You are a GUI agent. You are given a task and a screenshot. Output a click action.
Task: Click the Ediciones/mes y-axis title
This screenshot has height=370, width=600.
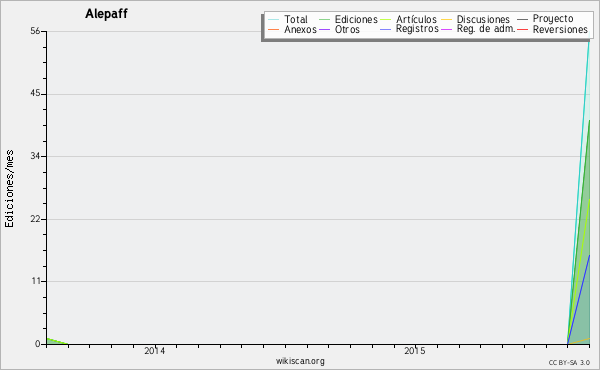click(x=9, y=189)
